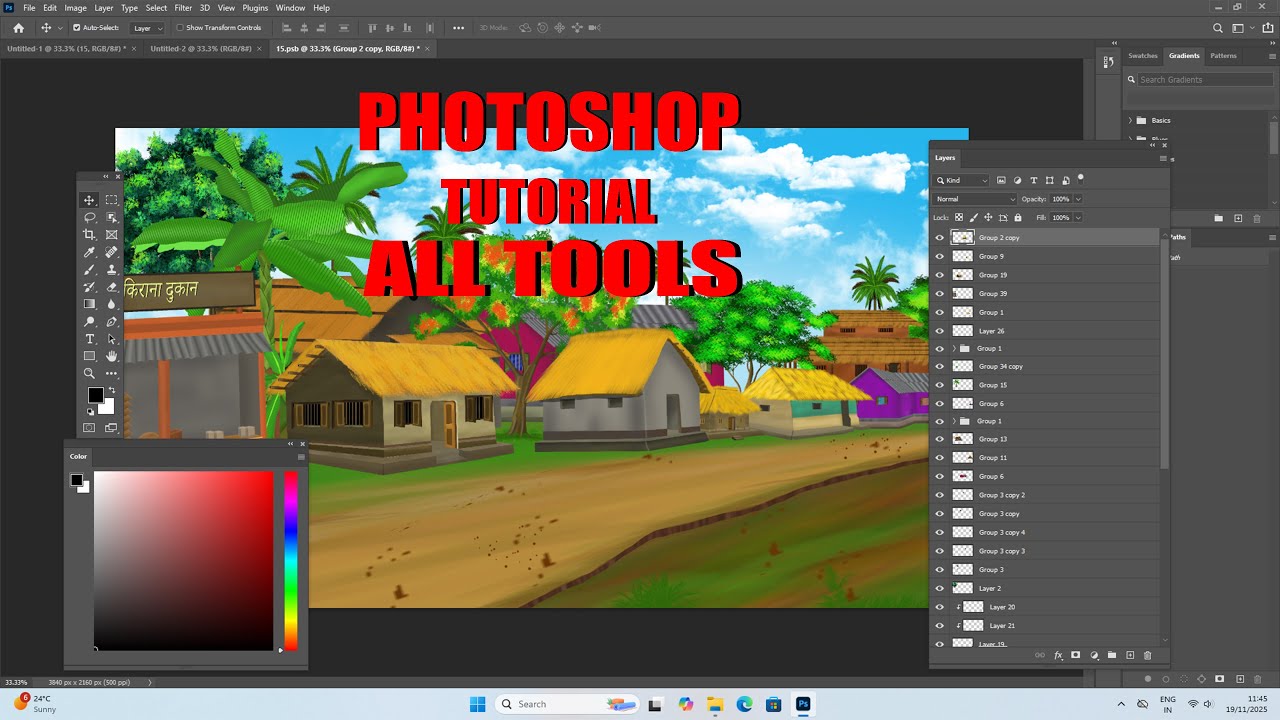Toggle visibility of the Group 19 layer

[939, 275]
